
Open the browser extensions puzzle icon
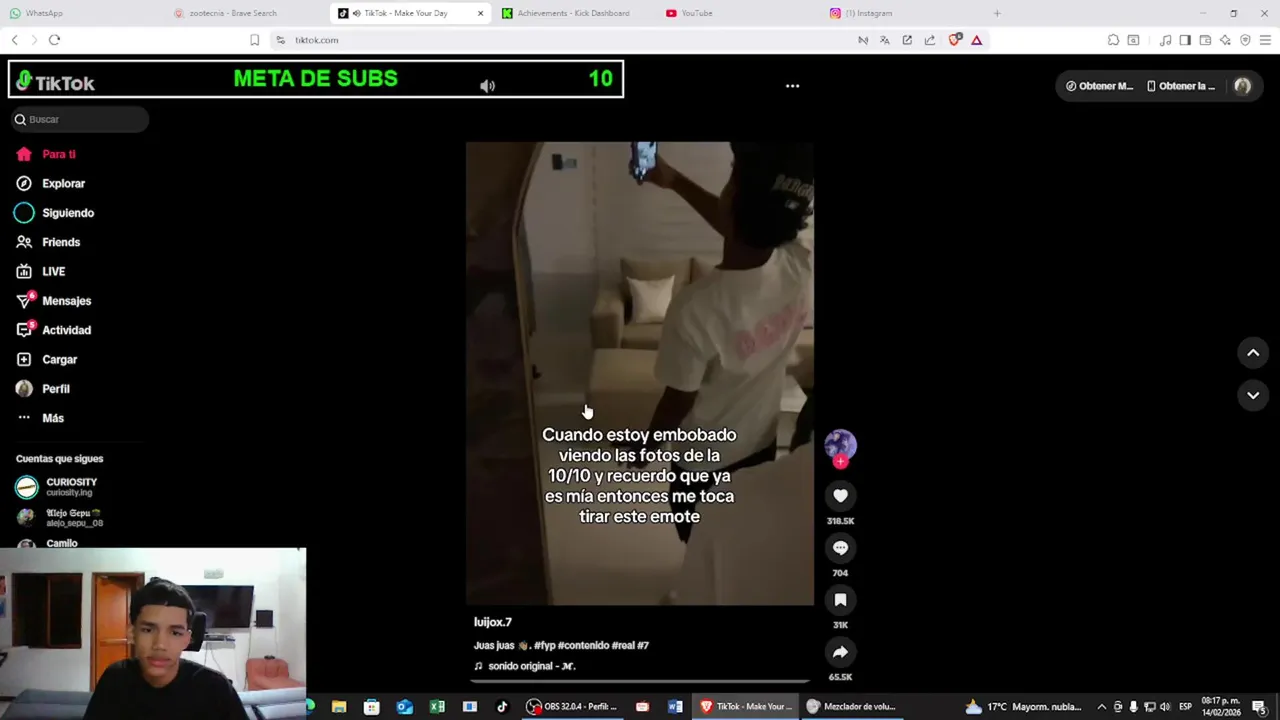pos(1113,40)
